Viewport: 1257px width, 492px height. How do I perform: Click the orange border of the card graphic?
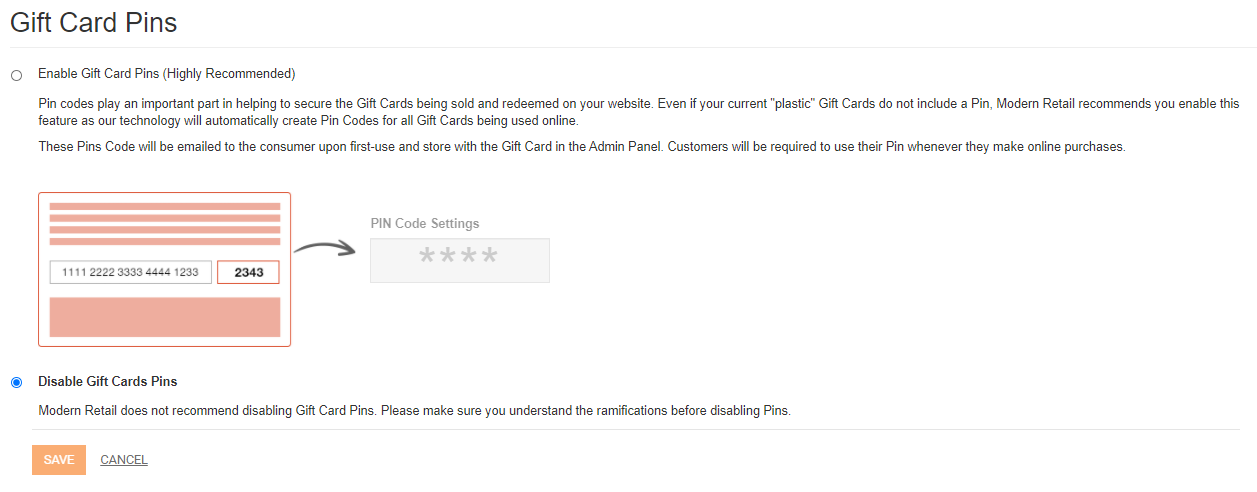[164, 193]
